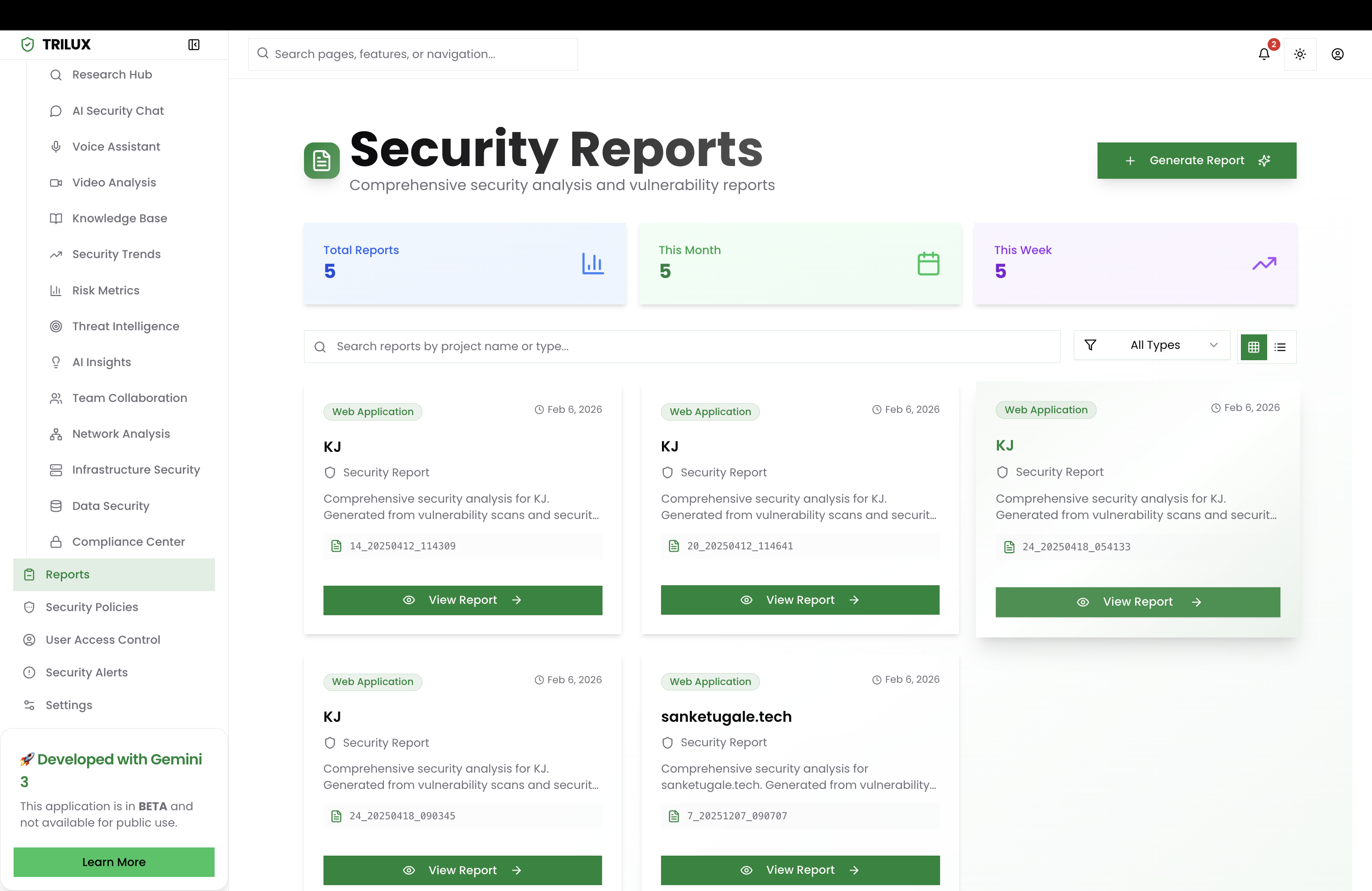Viewport: 1372px width, 891px height.
Task: Toggle light/dark theme sun icon
Action: (x=1299, y=54)
